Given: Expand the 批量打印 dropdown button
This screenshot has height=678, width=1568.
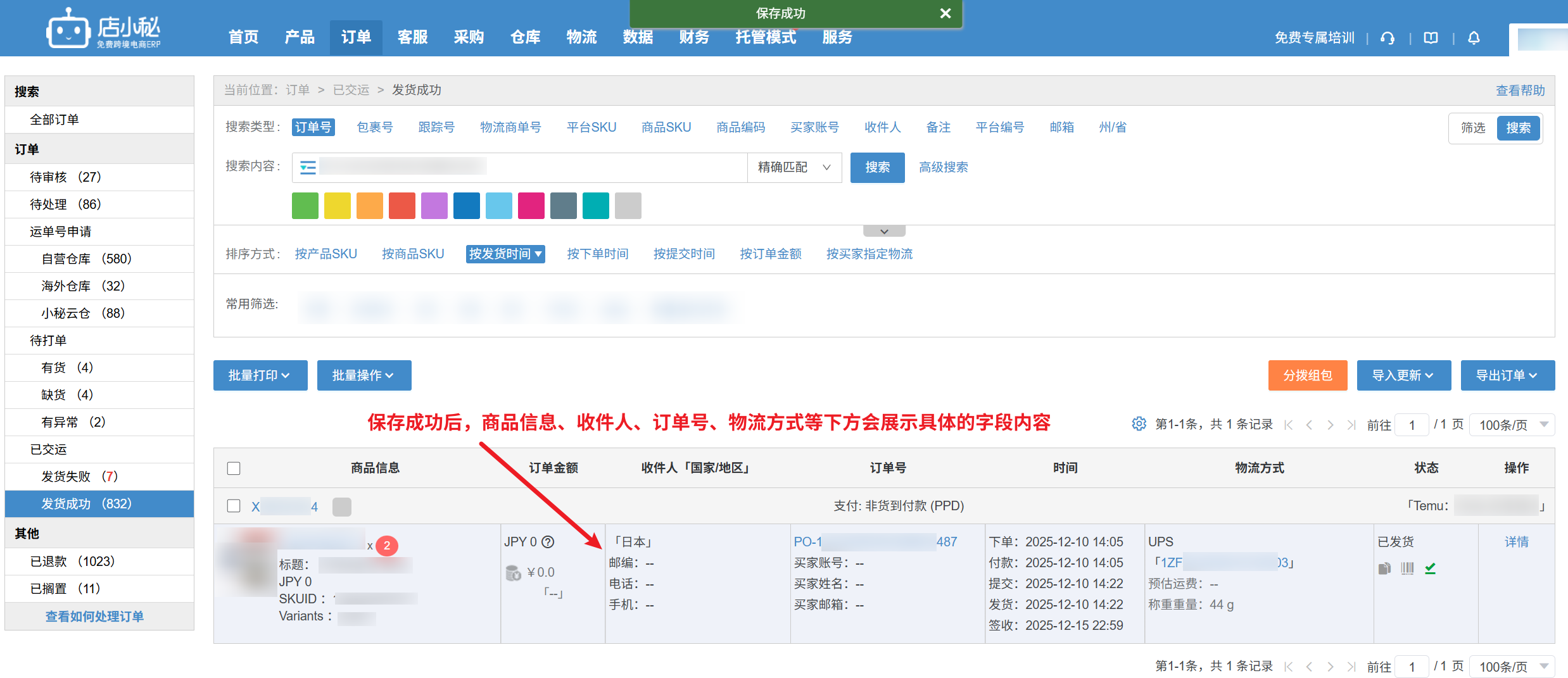Looking at the screenshot, I should 260,375.
